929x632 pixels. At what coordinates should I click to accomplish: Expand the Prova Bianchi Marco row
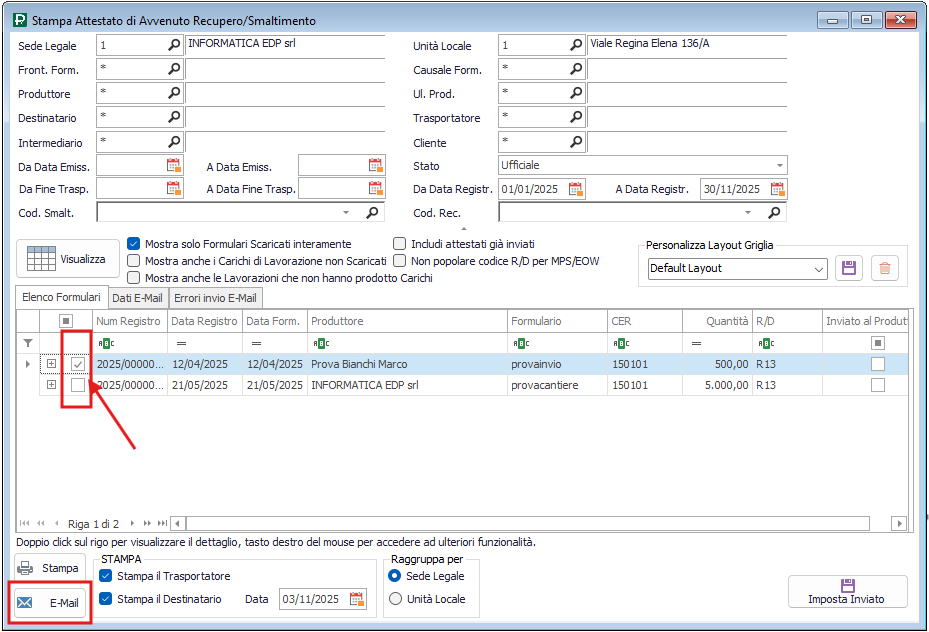click(51, 364)
